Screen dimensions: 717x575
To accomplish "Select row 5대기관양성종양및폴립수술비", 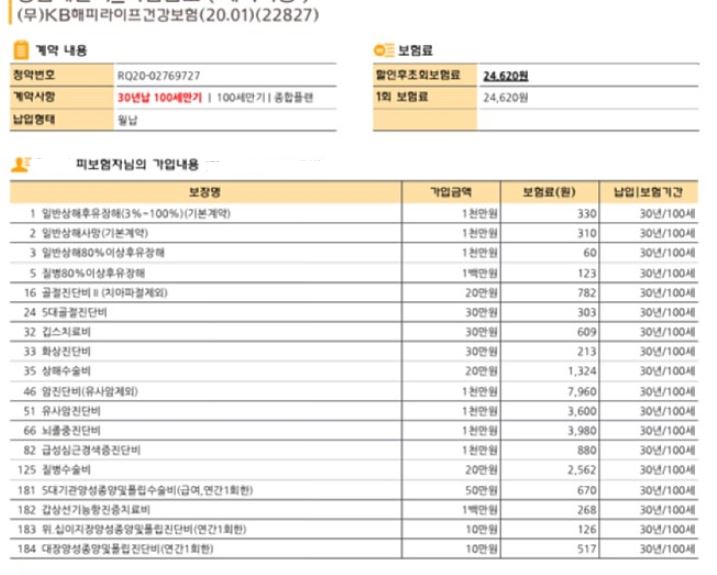I will (x=354, y=490).
